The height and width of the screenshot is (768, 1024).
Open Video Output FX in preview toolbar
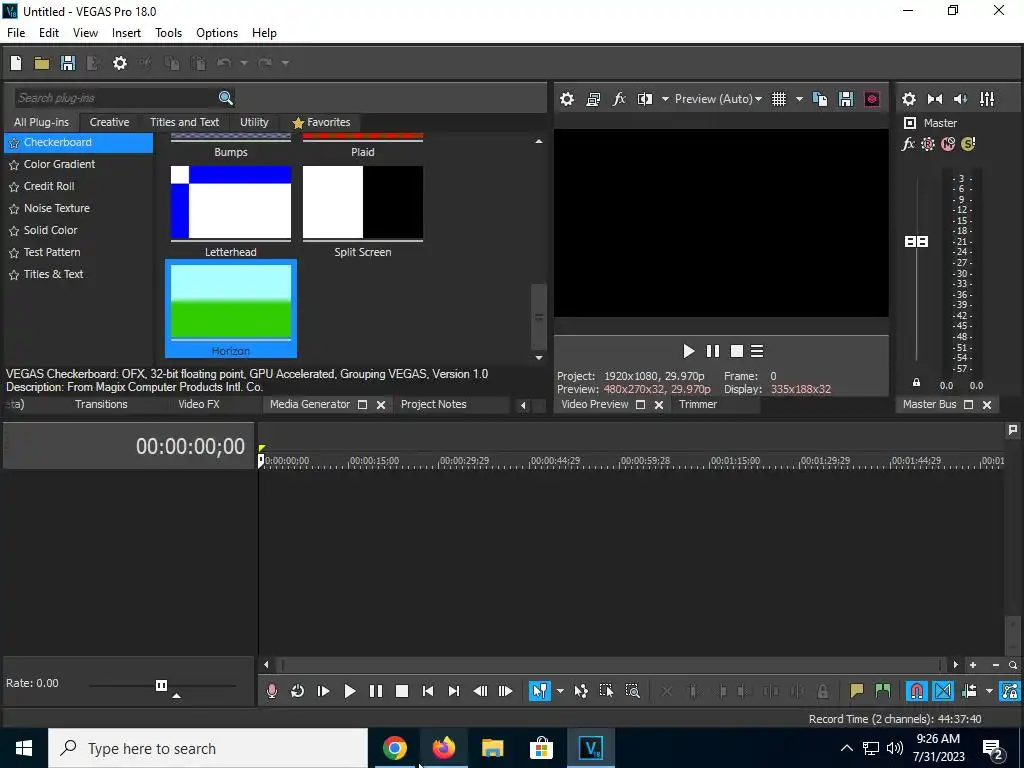point(619,99)
